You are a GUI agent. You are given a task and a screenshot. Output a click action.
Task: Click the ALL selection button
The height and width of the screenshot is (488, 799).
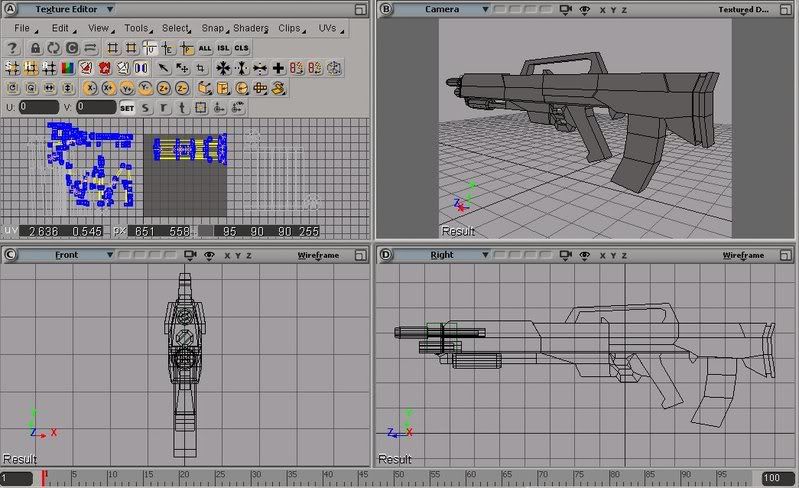pos(205,48)
